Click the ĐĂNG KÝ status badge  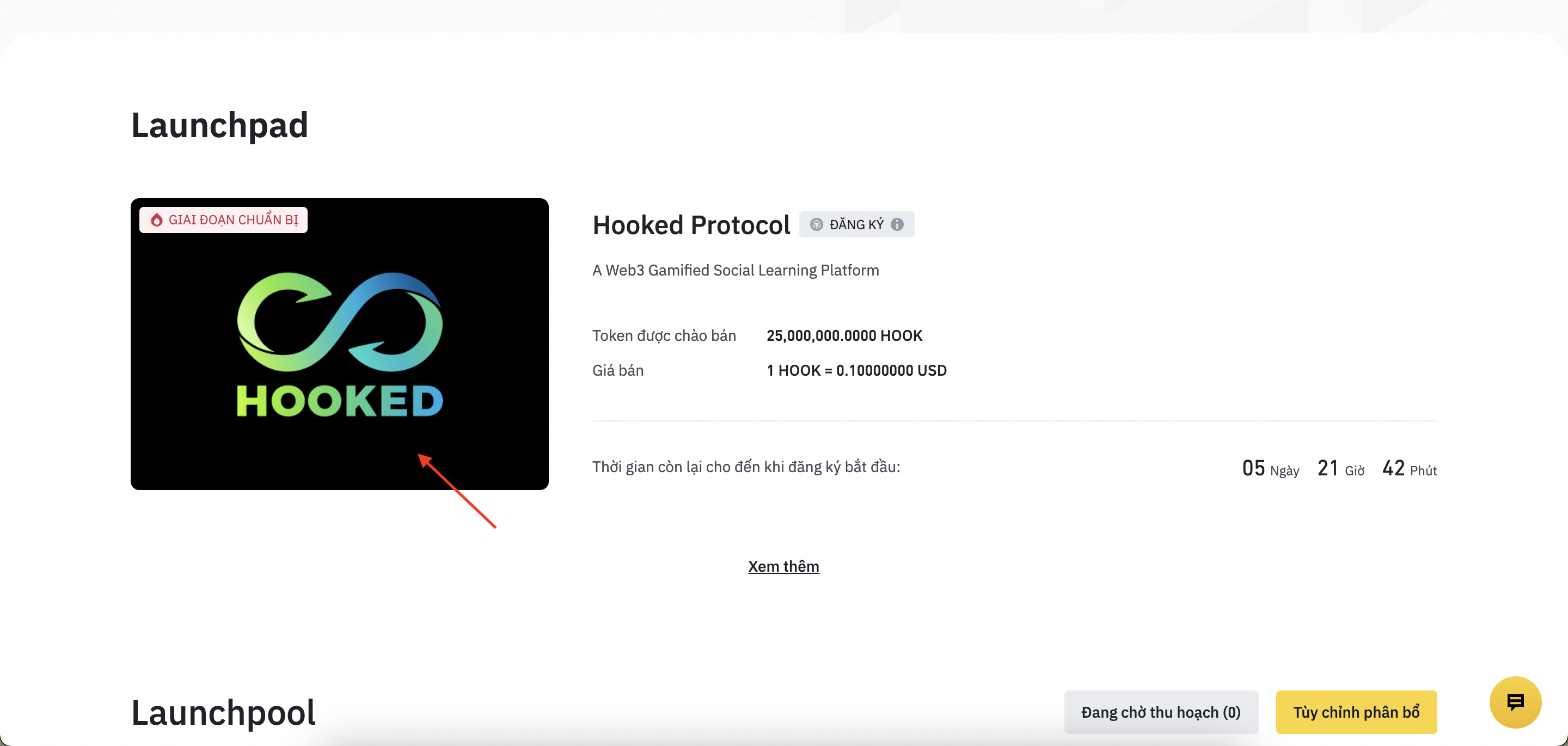click(856, 224)
